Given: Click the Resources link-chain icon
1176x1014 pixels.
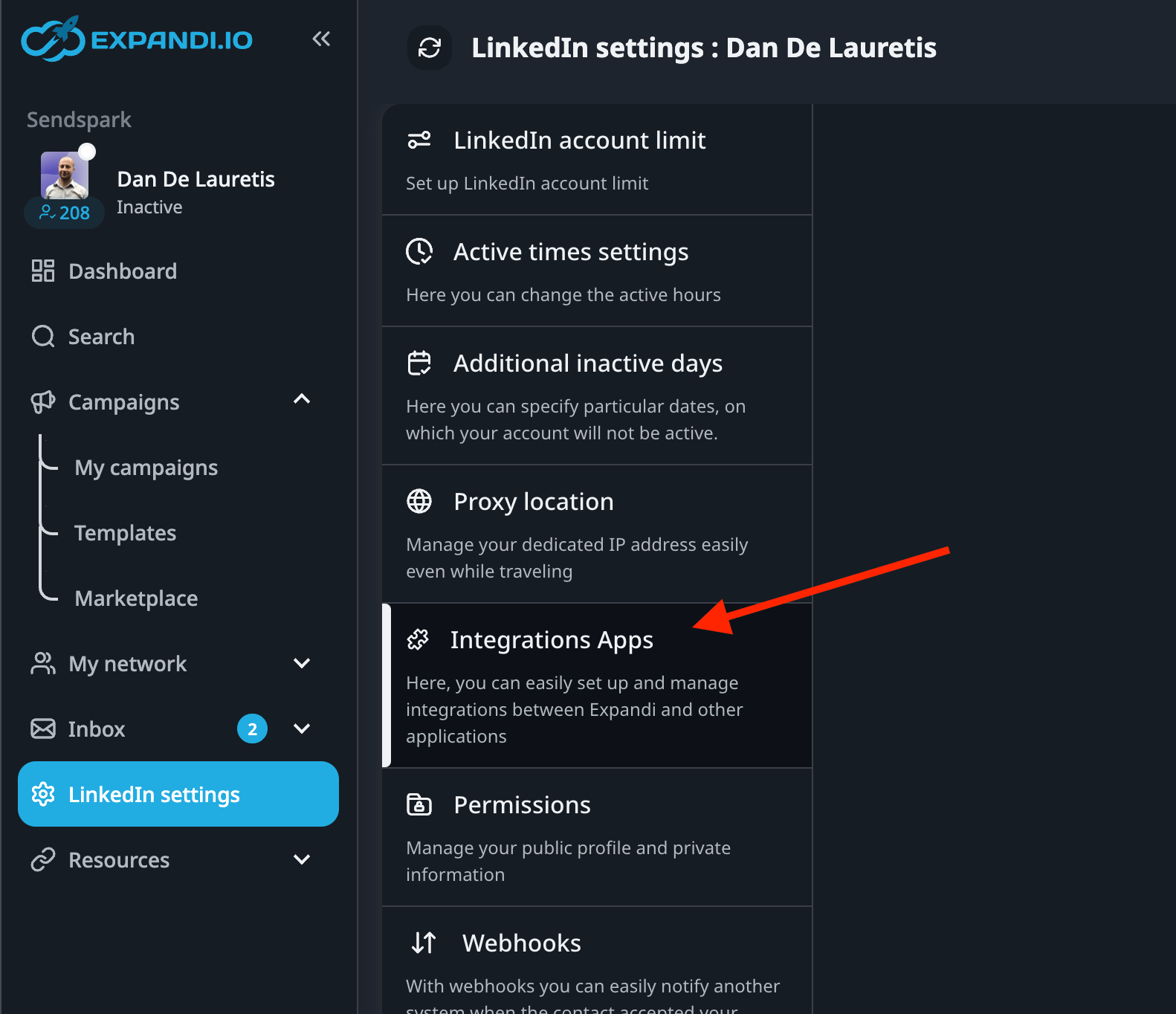Looking at the screenshot, I should (x=43, y=859).
